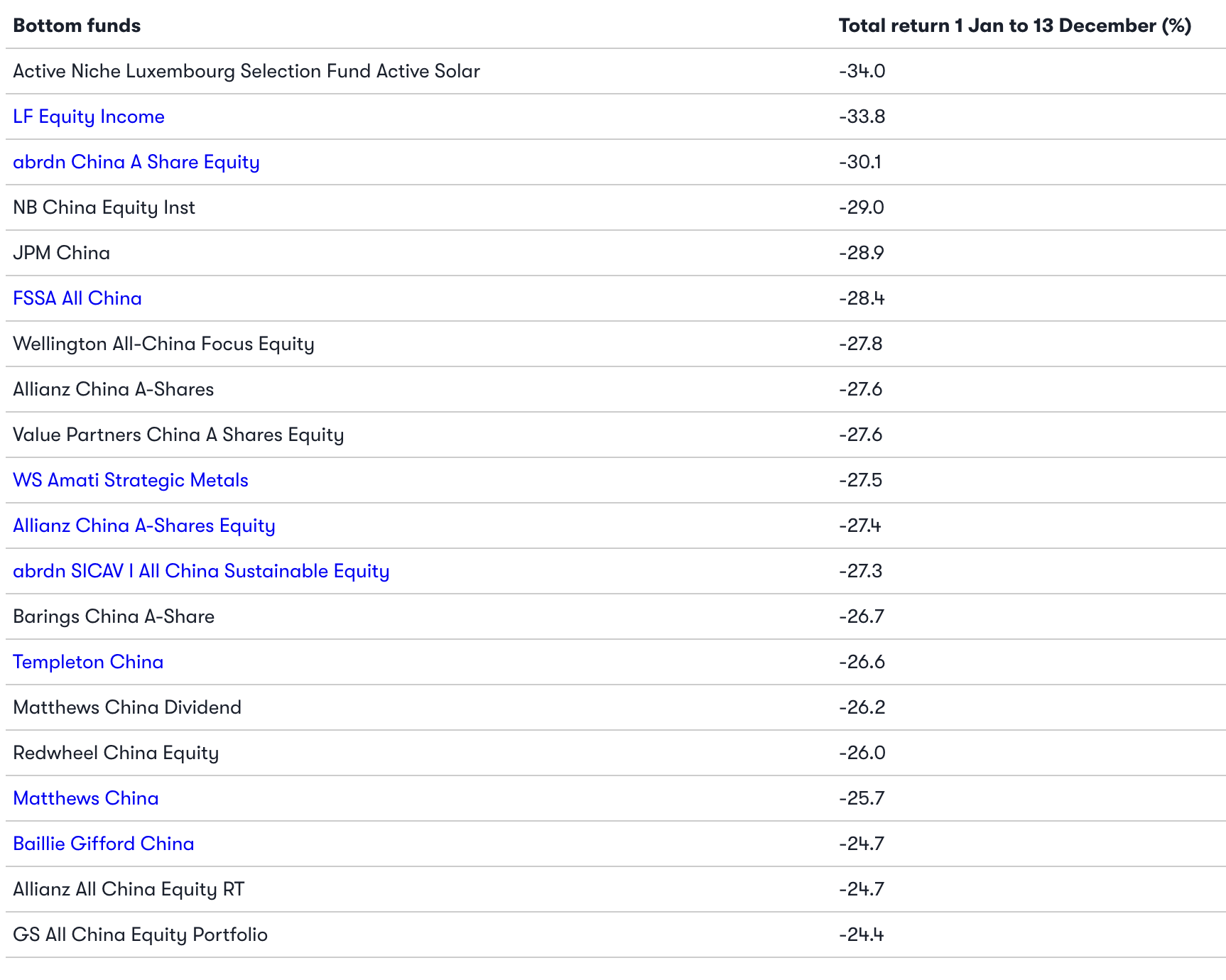Select the -26.2 return value
Image resolution: width=1226 pixels, height=980 pixels.
[862, 707]
